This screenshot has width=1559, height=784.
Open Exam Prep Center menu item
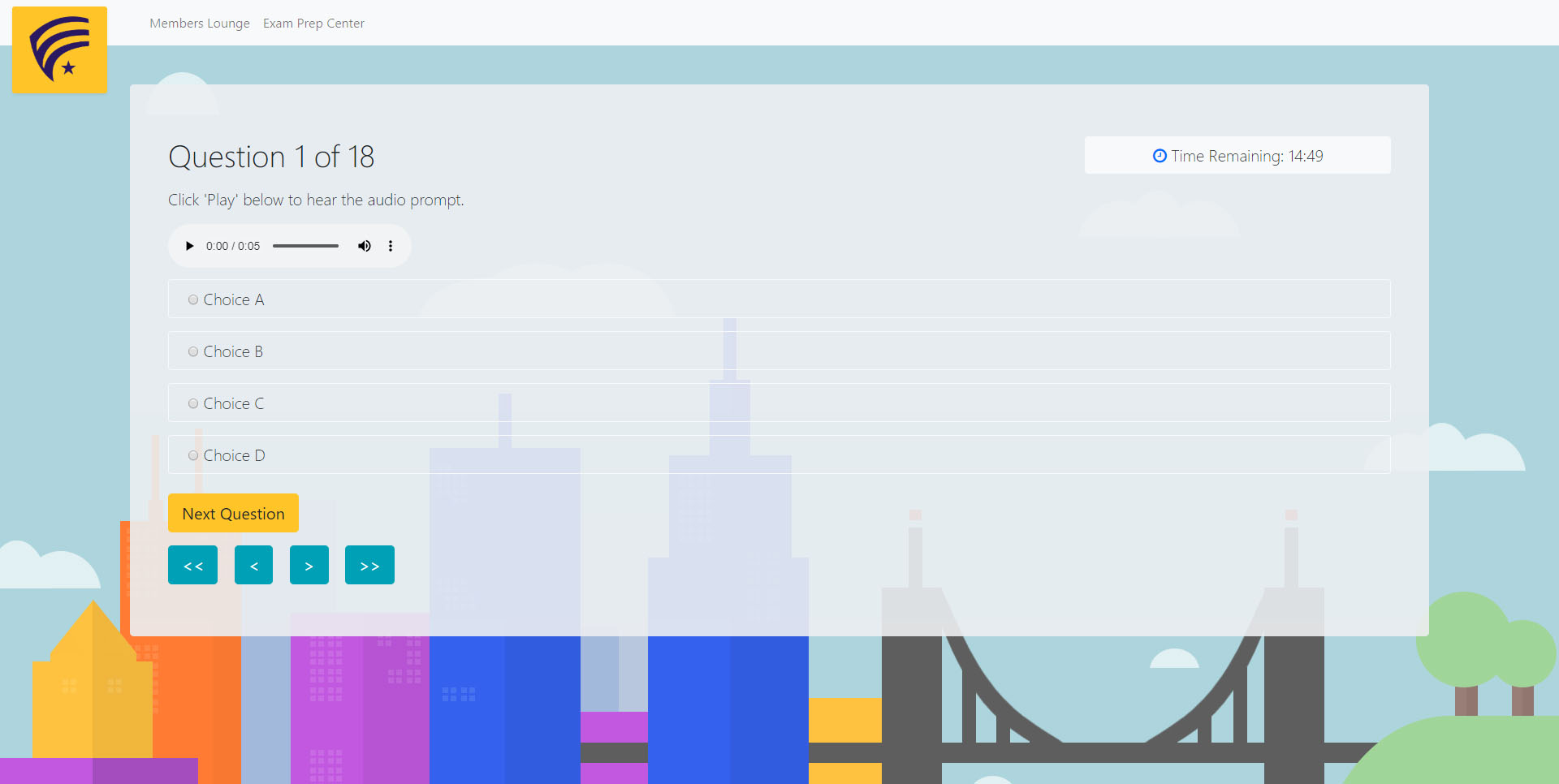(313, 24)
